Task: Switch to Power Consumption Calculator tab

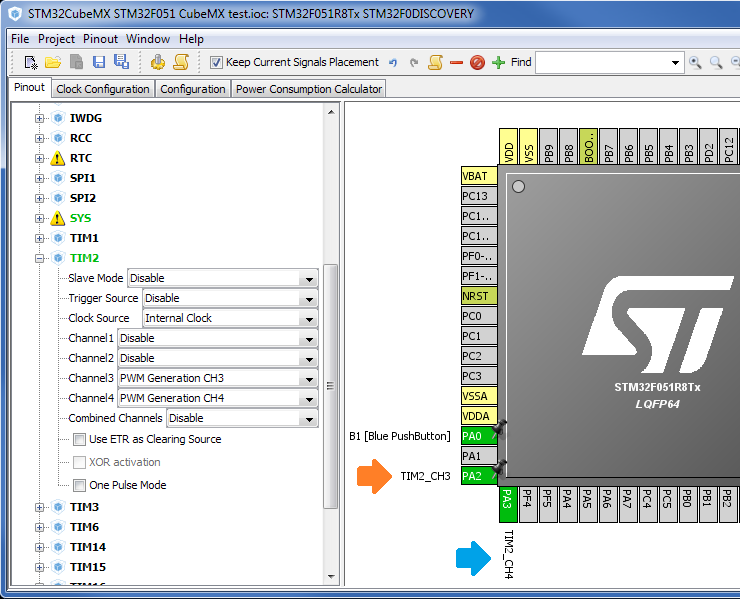Action: tap(309, 89)
